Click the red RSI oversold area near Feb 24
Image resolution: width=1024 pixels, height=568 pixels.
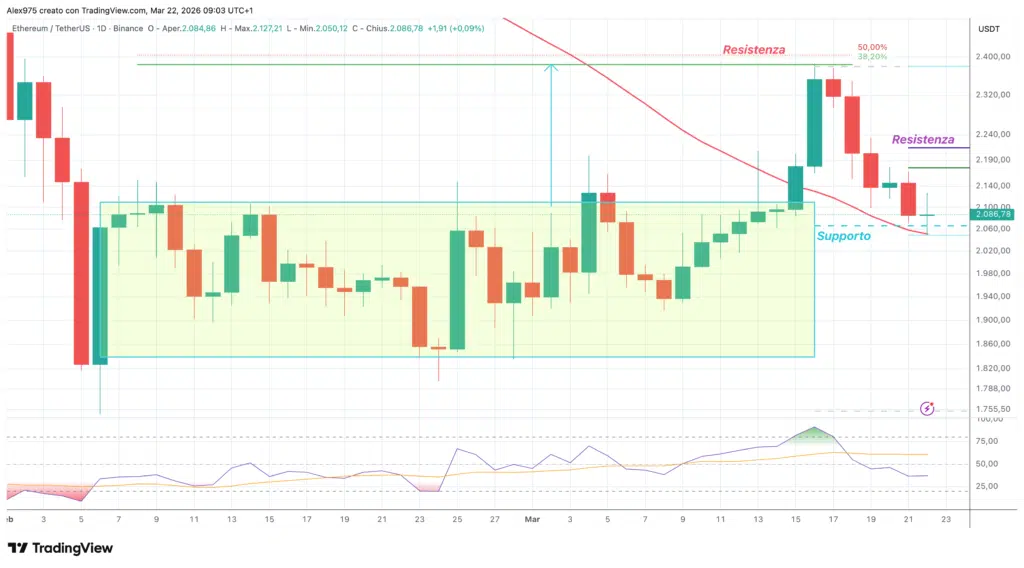tap(428, 486)
